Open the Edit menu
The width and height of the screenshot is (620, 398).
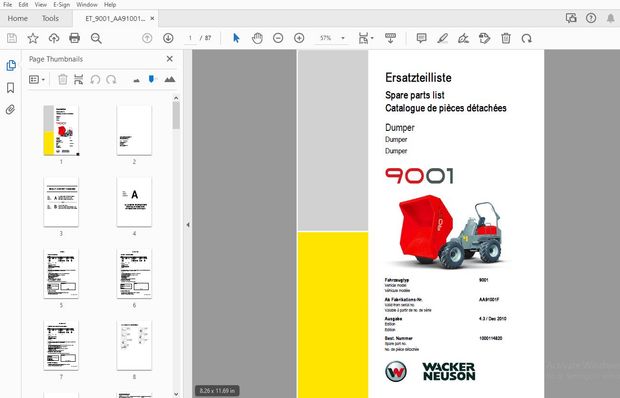click(23, 5)
